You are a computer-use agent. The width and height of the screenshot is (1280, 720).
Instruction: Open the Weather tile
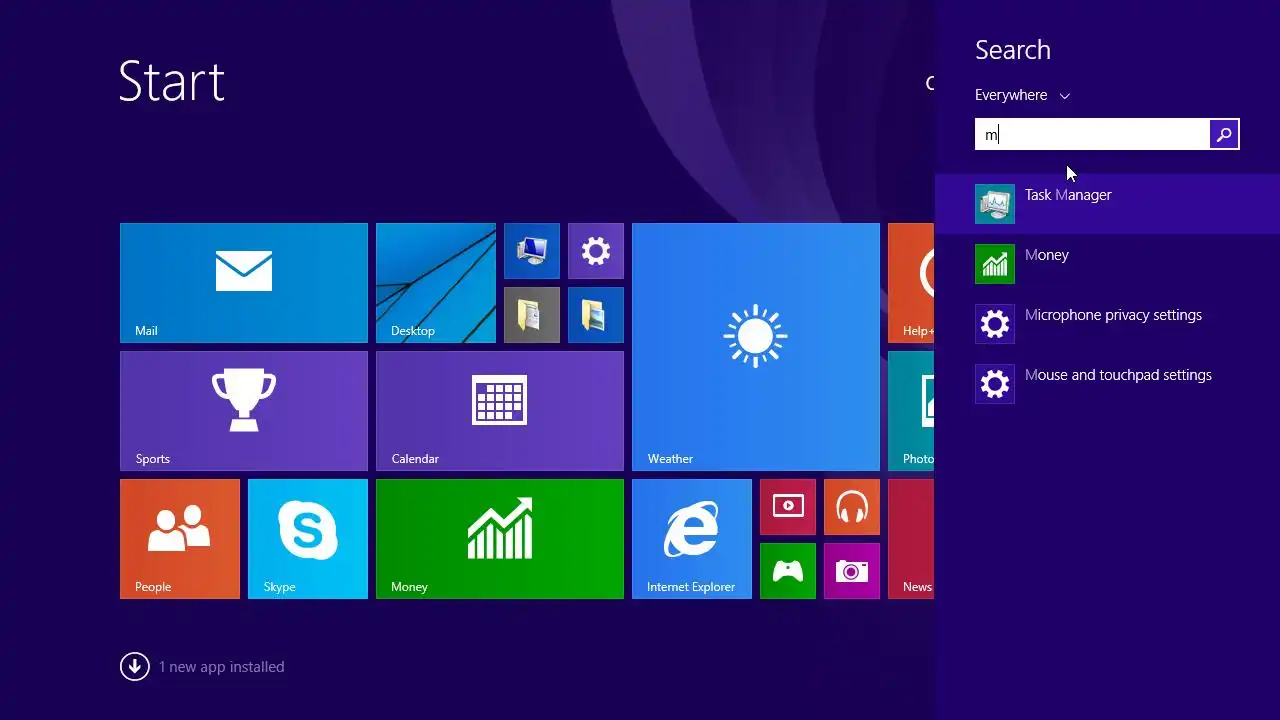756,347
